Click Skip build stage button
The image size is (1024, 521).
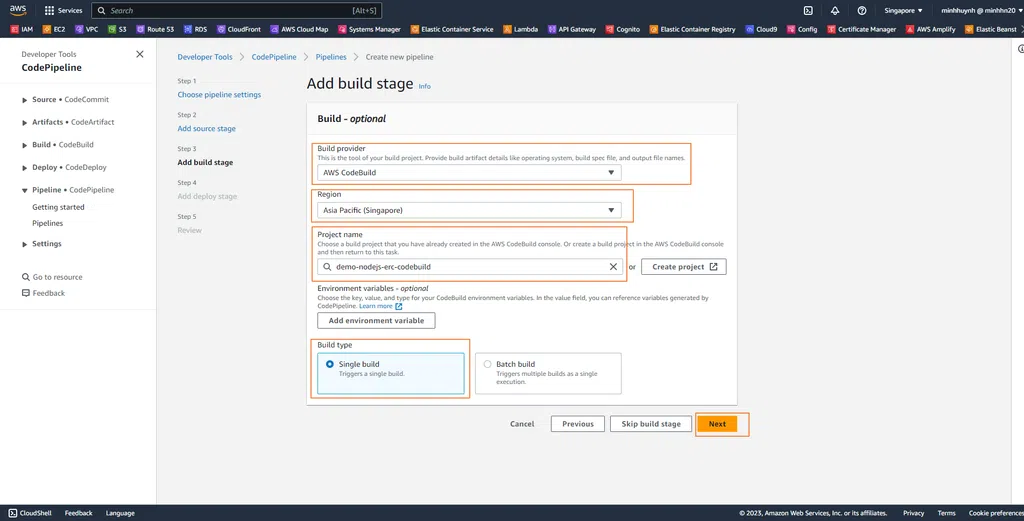click(651, 424)
